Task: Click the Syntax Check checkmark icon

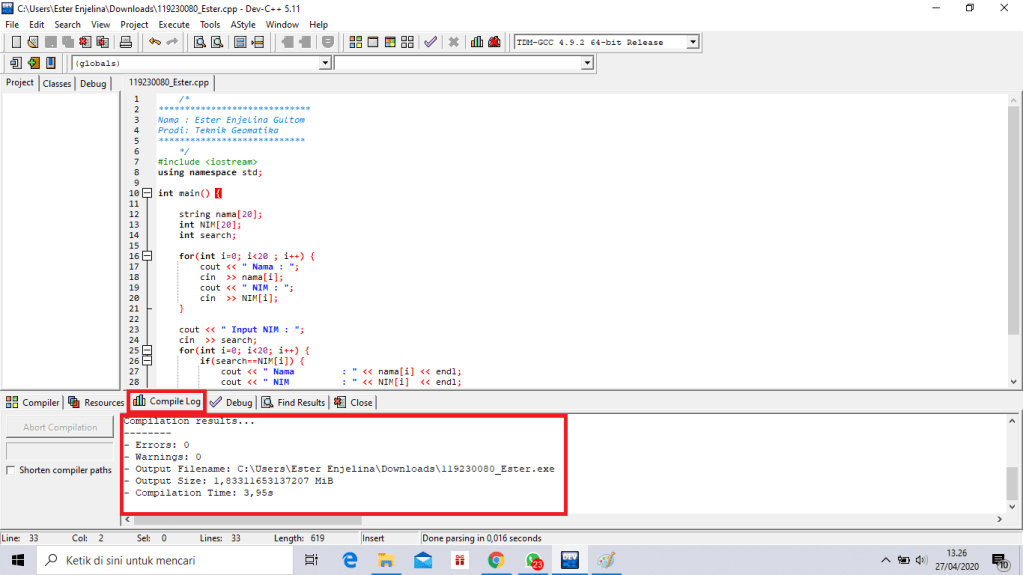Action: (430, 42)
